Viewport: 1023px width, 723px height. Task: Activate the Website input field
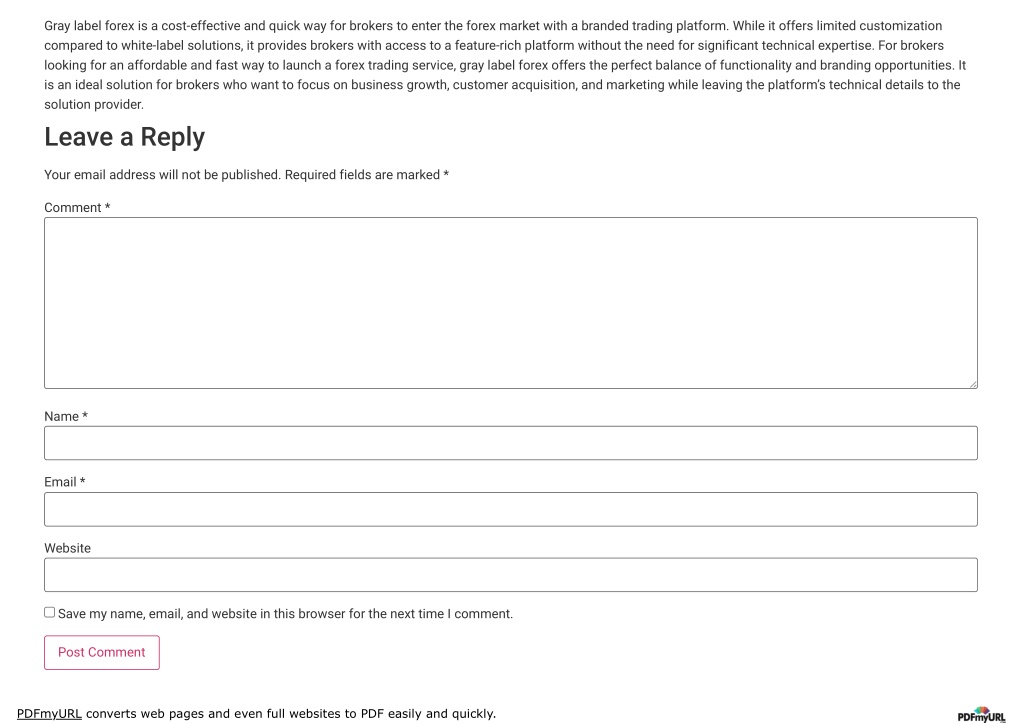tap(511, 575)
